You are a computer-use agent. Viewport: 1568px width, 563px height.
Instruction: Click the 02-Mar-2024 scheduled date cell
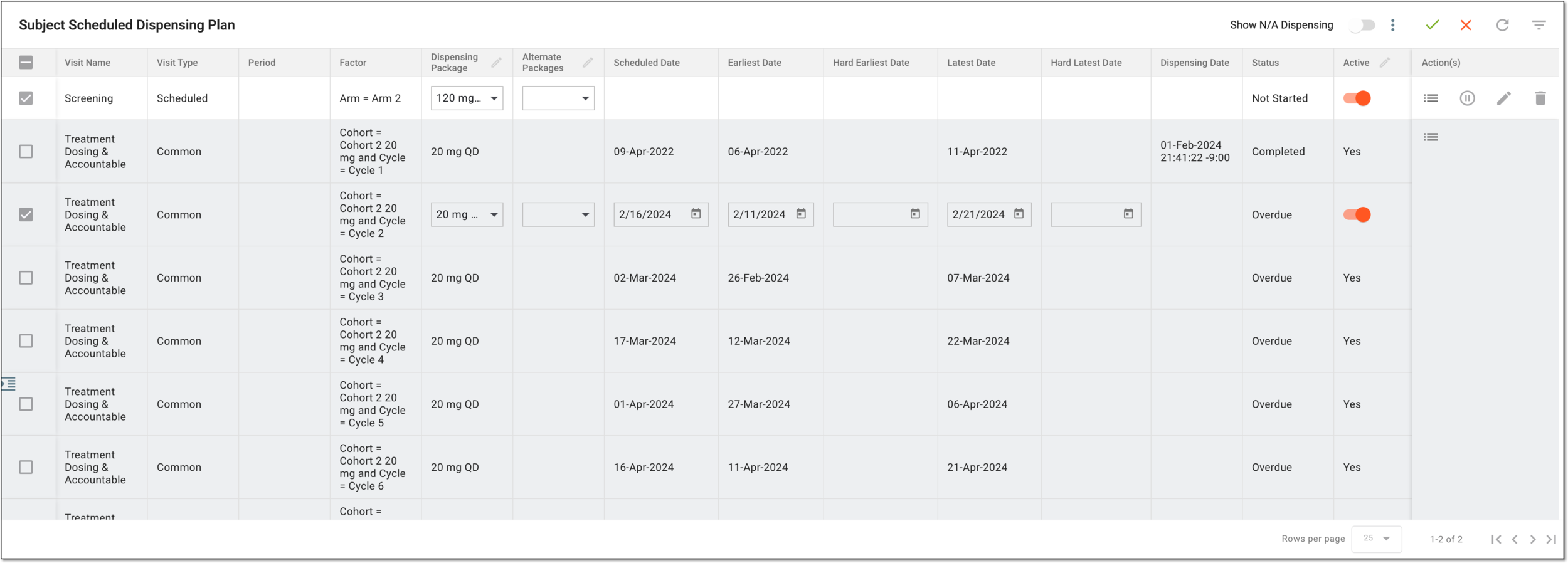tap(645, 278)
